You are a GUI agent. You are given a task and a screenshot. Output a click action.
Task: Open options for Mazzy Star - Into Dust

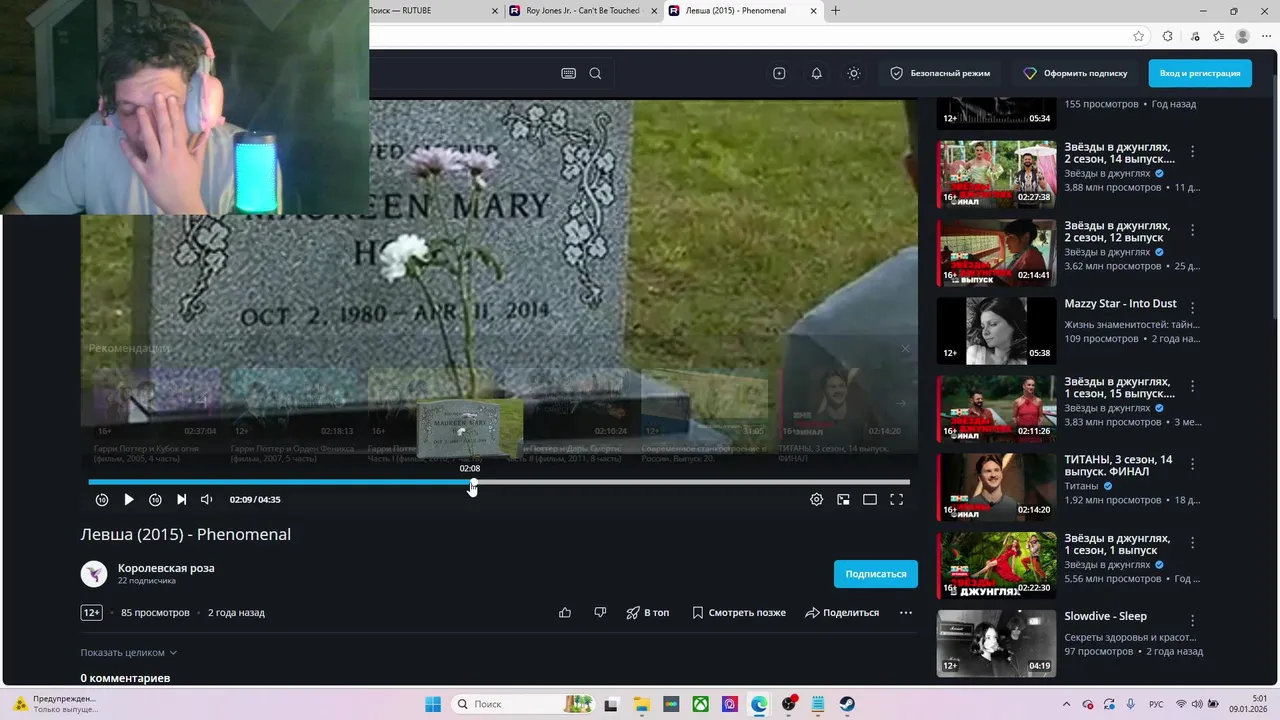click(x=1192, y=308)
